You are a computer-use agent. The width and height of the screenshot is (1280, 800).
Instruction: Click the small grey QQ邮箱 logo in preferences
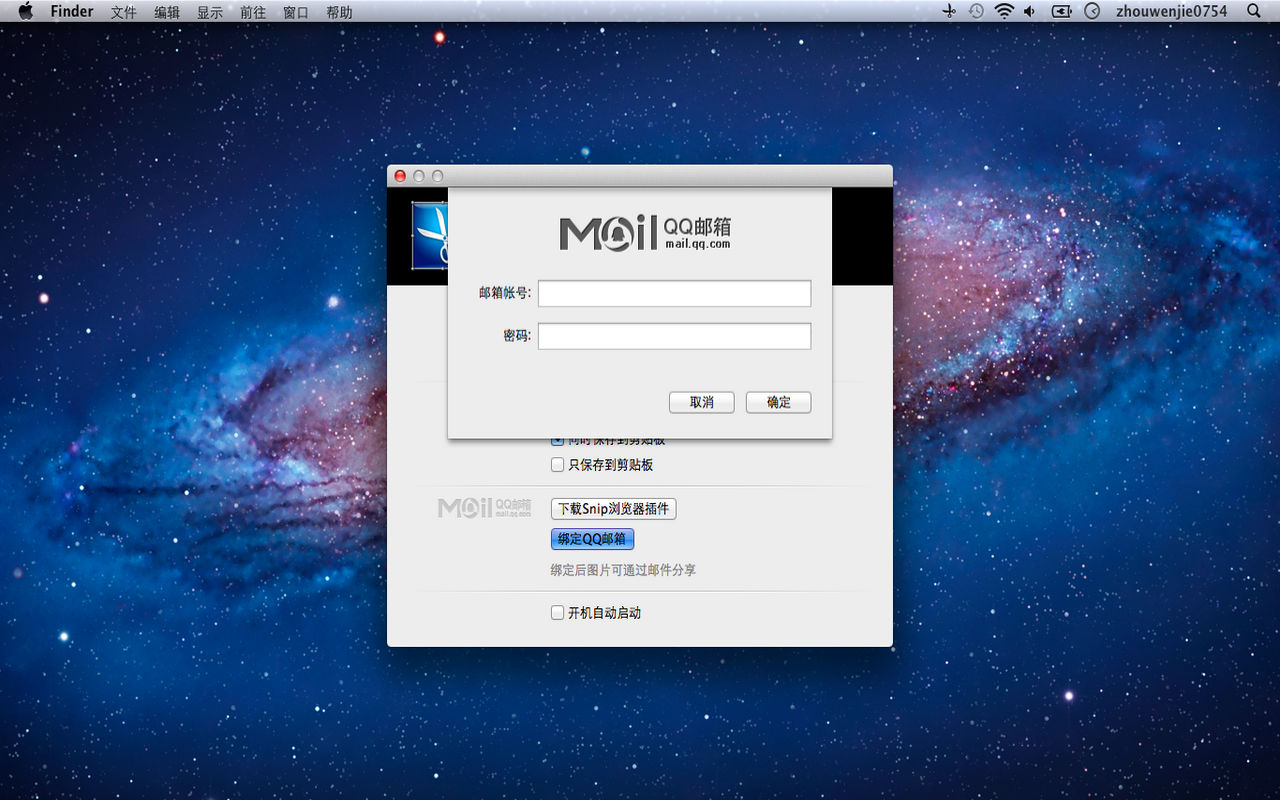[x=485, y=508]
